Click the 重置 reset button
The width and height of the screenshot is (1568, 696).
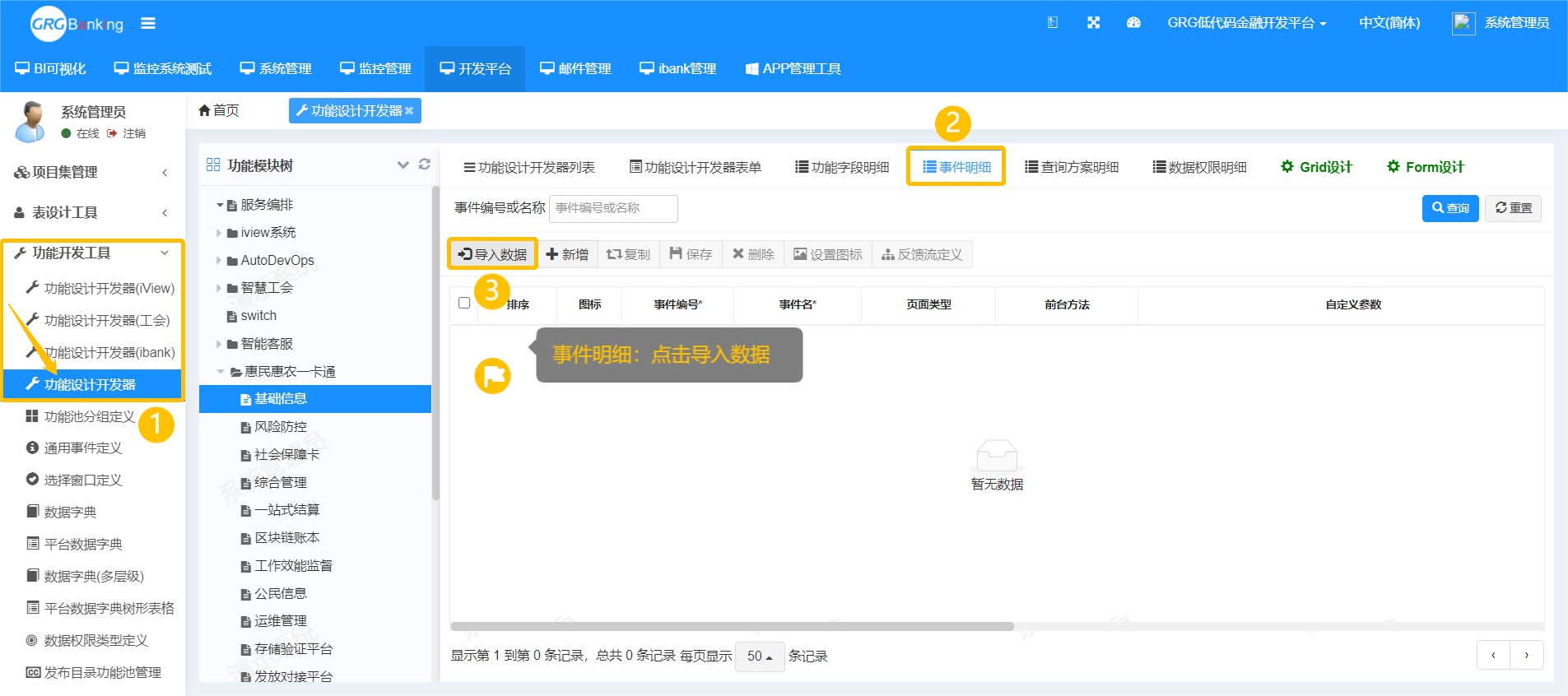tap(1514, 208)
